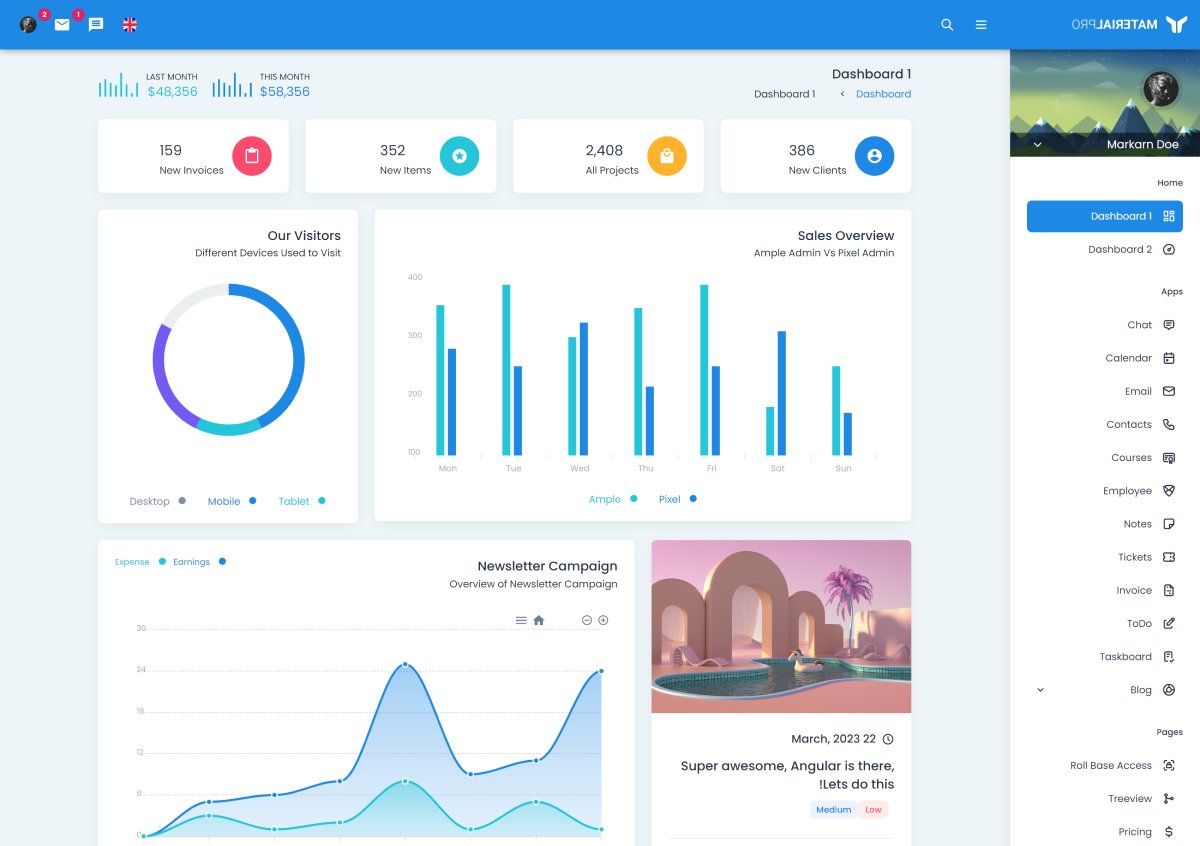Click the New Invoices clipboard icon
Screen dimensions: 1200x846
click(x=252, y=156)
